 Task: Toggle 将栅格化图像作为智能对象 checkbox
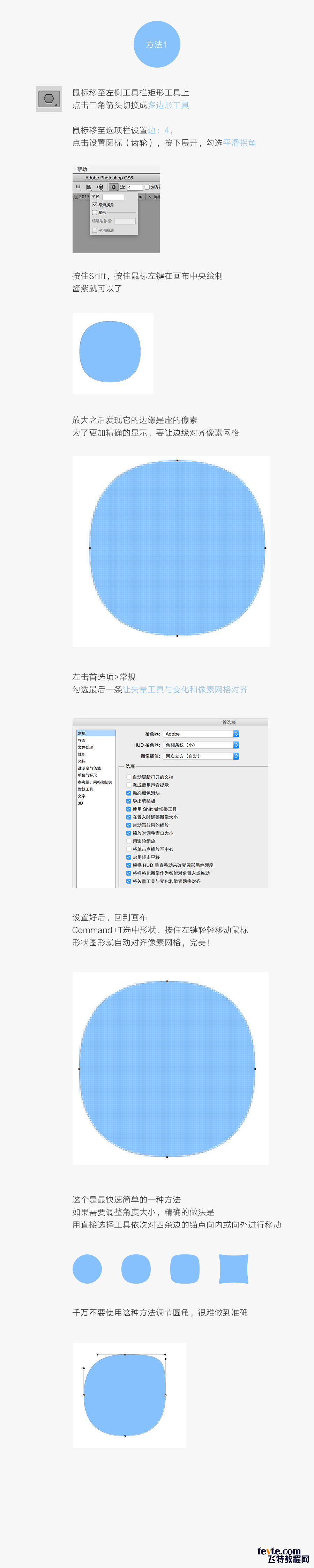(x=129, y=873)
